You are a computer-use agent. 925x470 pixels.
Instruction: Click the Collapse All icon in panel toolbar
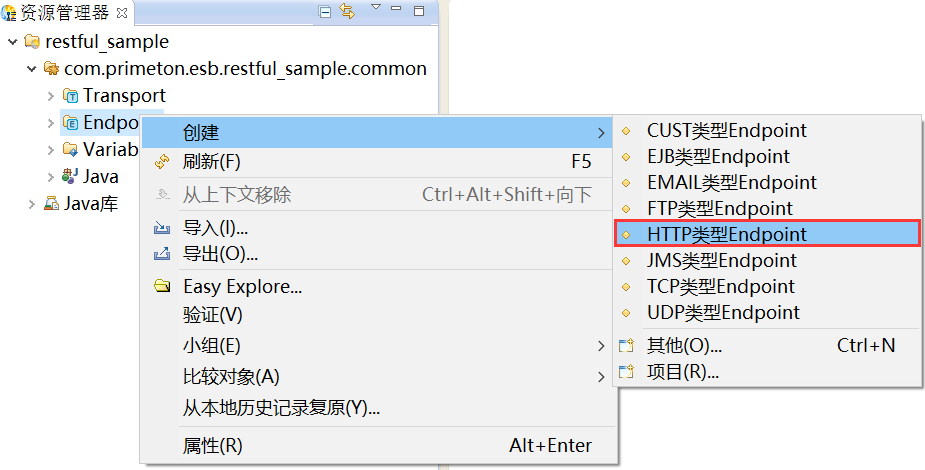[x=325, y=12]
